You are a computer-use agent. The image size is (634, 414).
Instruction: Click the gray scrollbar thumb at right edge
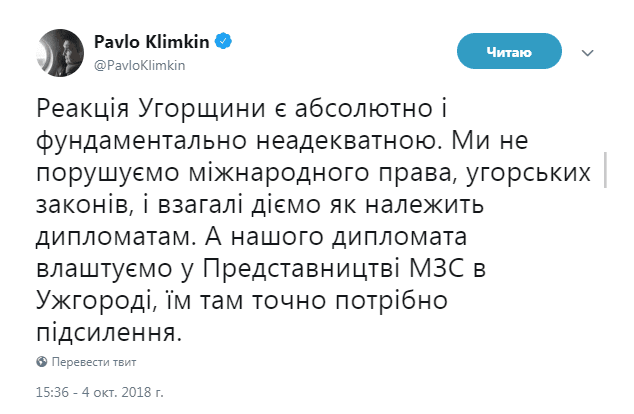click(605, 170)
